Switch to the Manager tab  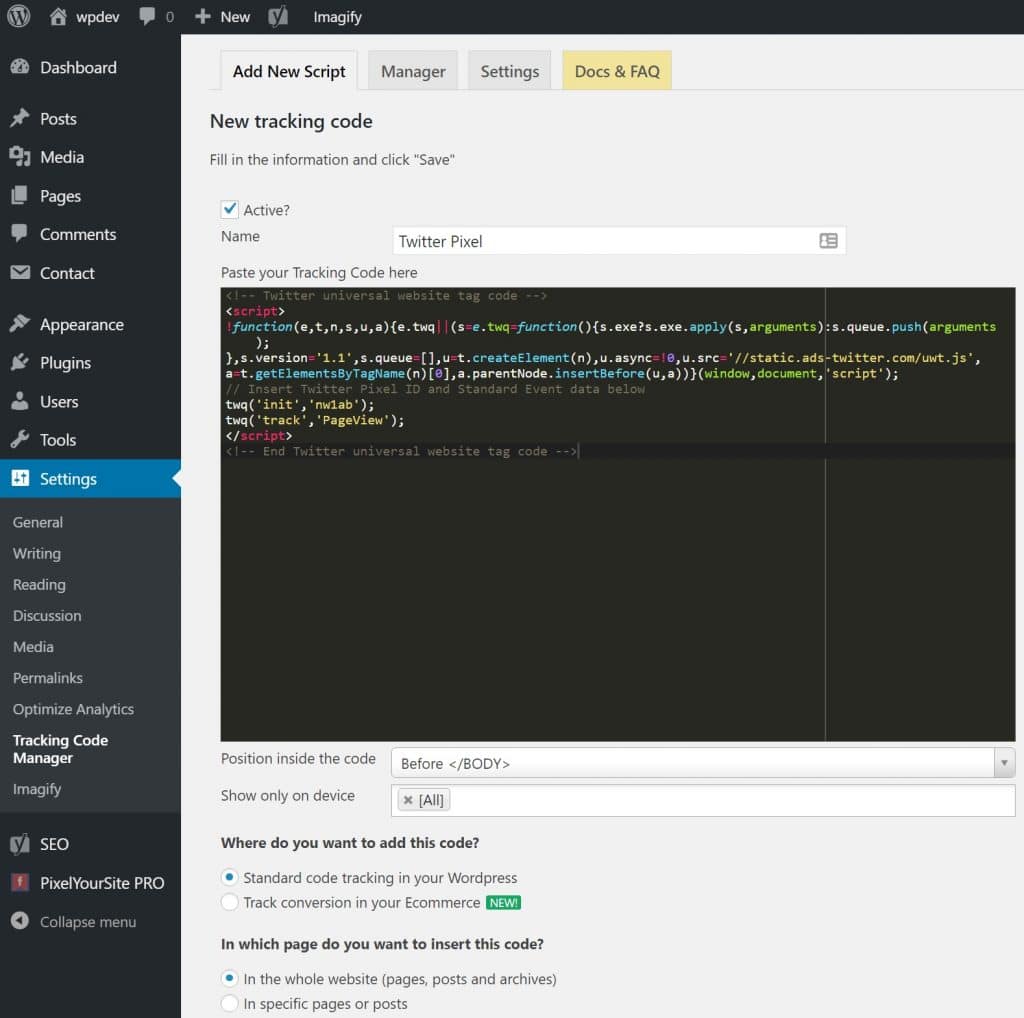click(x=413, y=71)
